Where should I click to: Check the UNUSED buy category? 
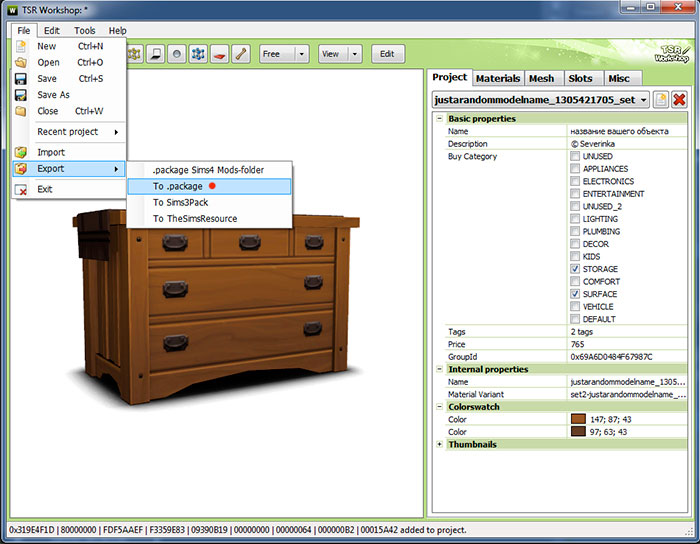pyautogui.click(x=575, y=156)
